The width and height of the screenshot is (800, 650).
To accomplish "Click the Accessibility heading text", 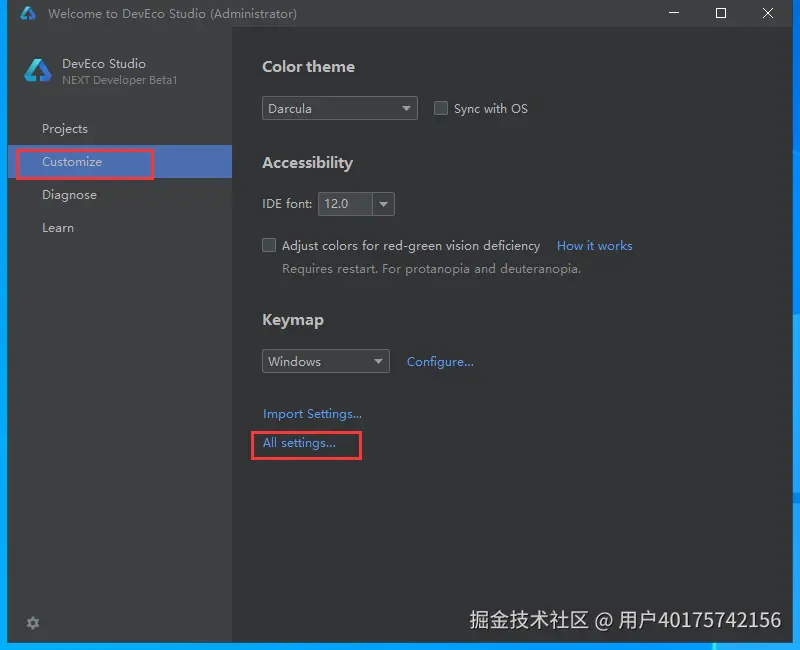I will point(307,163).
